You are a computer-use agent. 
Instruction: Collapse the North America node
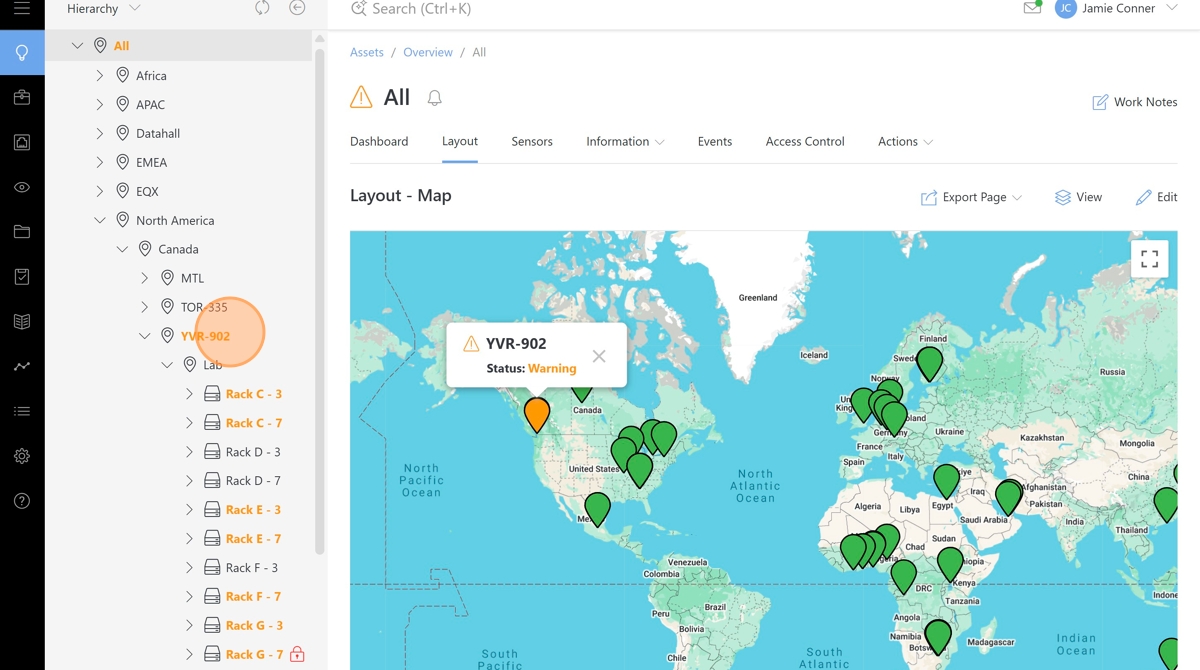coord(100,220)
